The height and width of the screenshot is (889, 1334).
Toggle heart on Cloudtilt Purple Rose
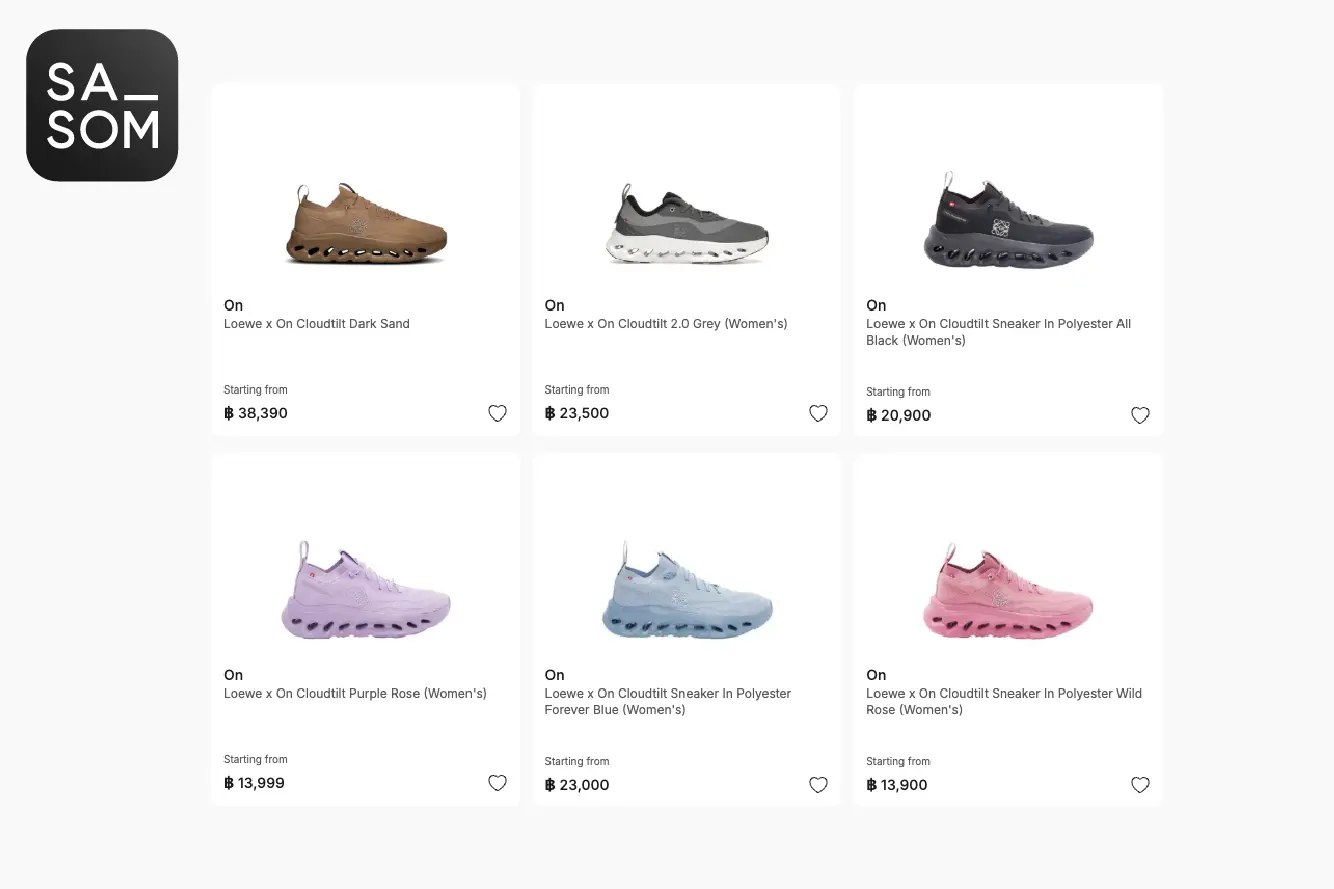[497, 783]
